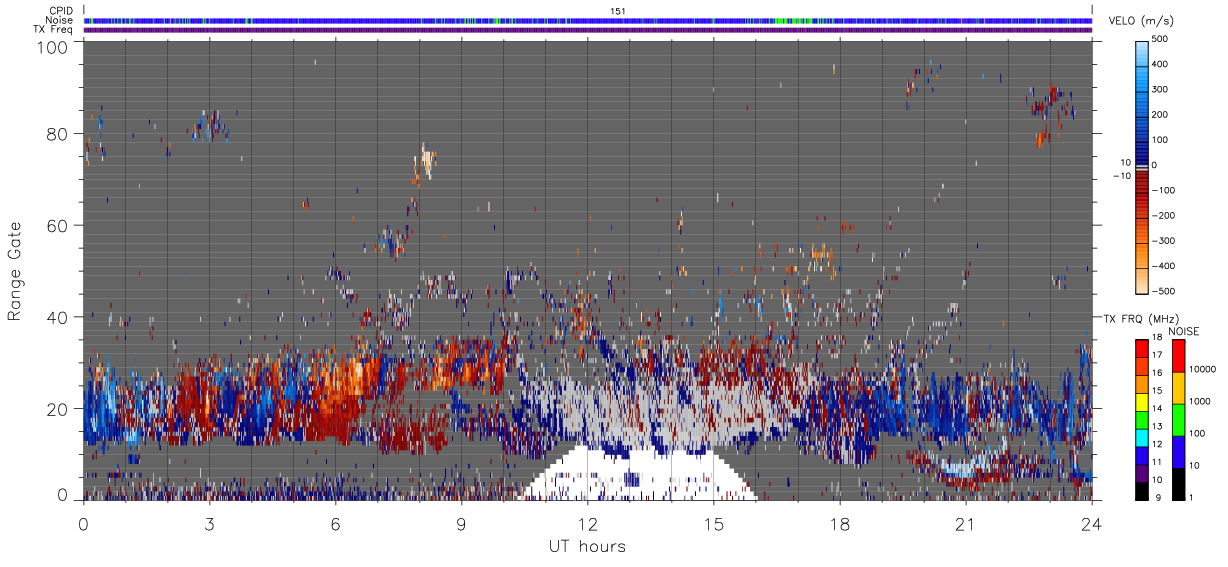The width and height of the screenshot is (1228, 567).
Task: Click the 'NOISE' legend title
Action: [1185, 331]
